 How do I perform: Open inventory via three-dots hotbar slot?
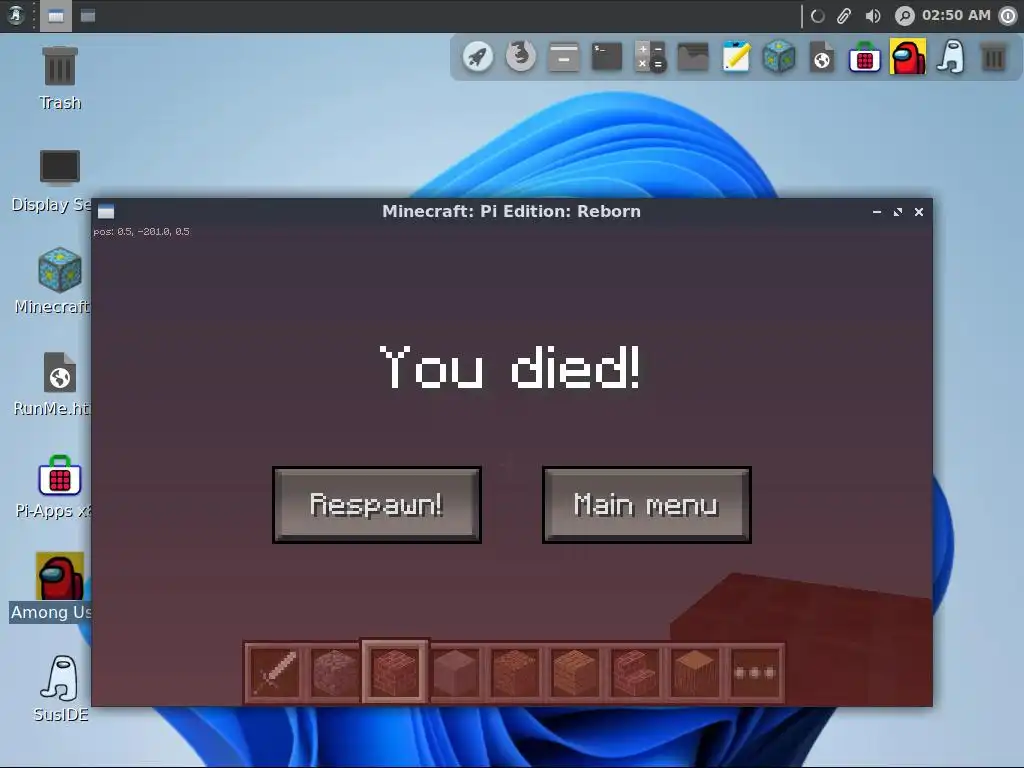(x=755, y=673)
